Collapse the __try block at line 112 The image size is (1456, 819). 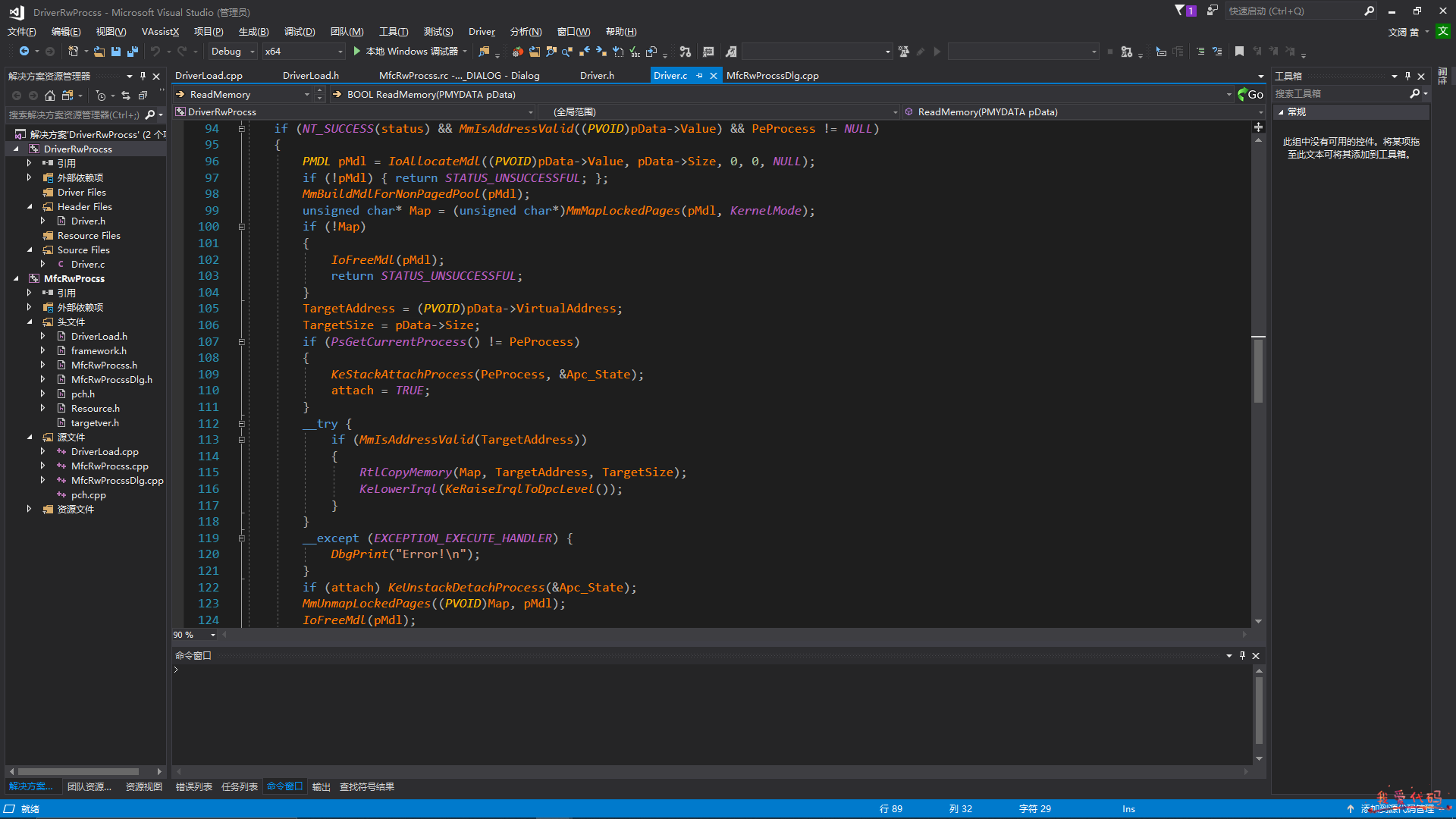tap(242, 424)
